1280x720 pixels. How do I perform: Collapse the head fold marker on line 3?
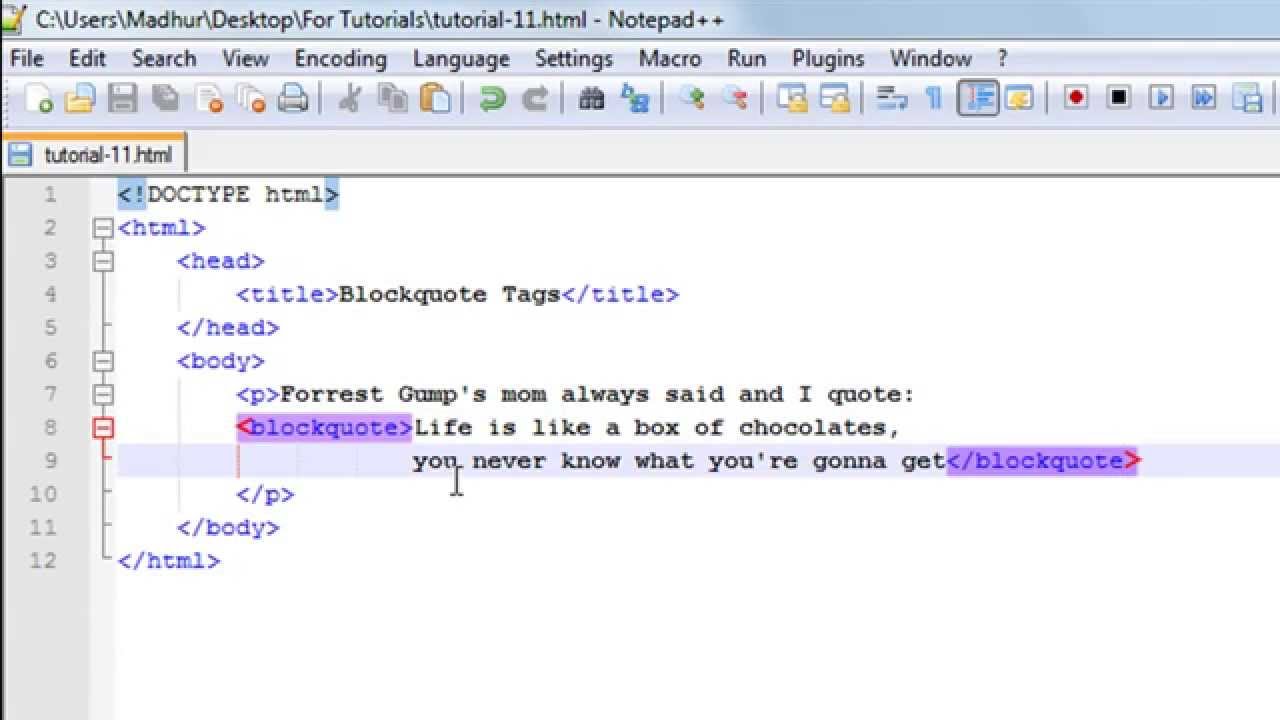point(103,261)
